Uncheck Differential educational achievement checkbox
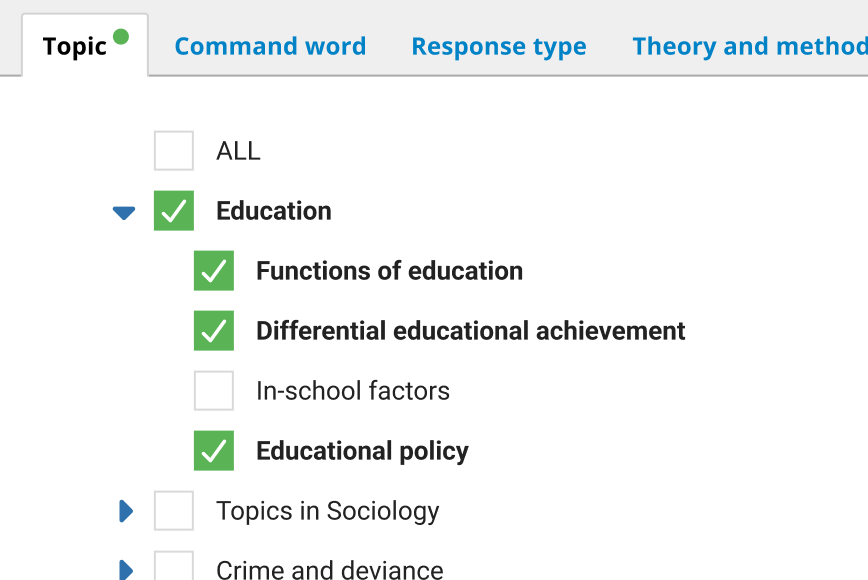The image size is (868, 580). (x=214, y=331)
